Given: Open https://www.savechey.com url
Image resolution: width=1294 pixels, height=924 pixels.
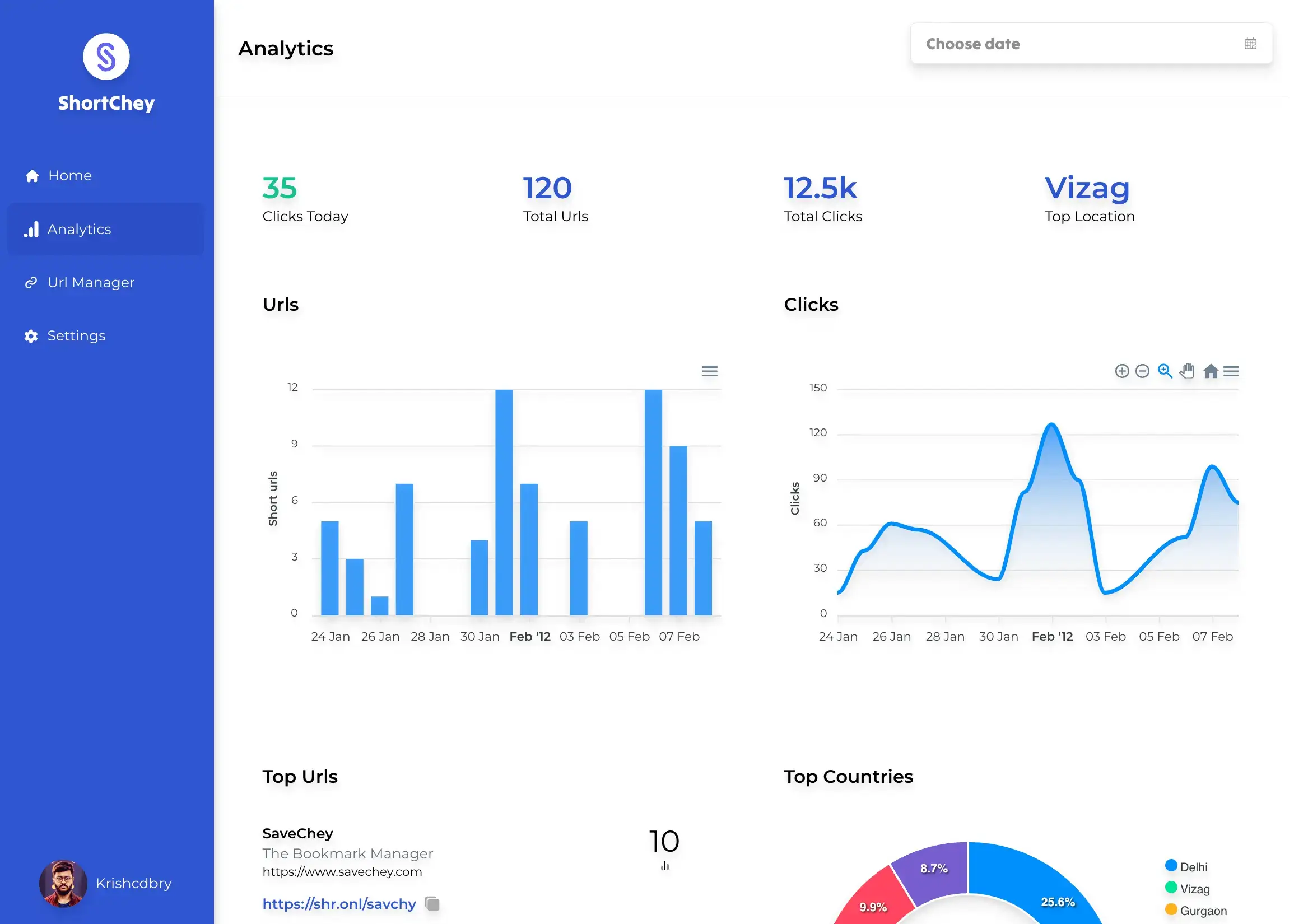Looking at the screenshot, I should [x=342, y=872].
